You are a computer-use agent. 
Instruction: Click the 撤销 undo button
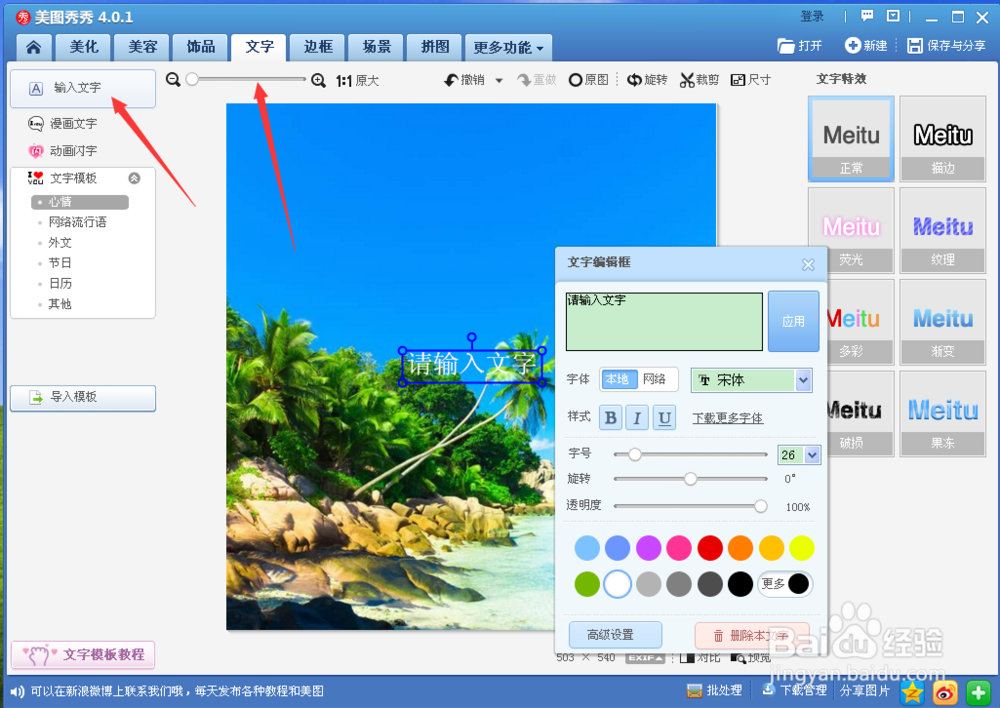click(x=465, y=80)
